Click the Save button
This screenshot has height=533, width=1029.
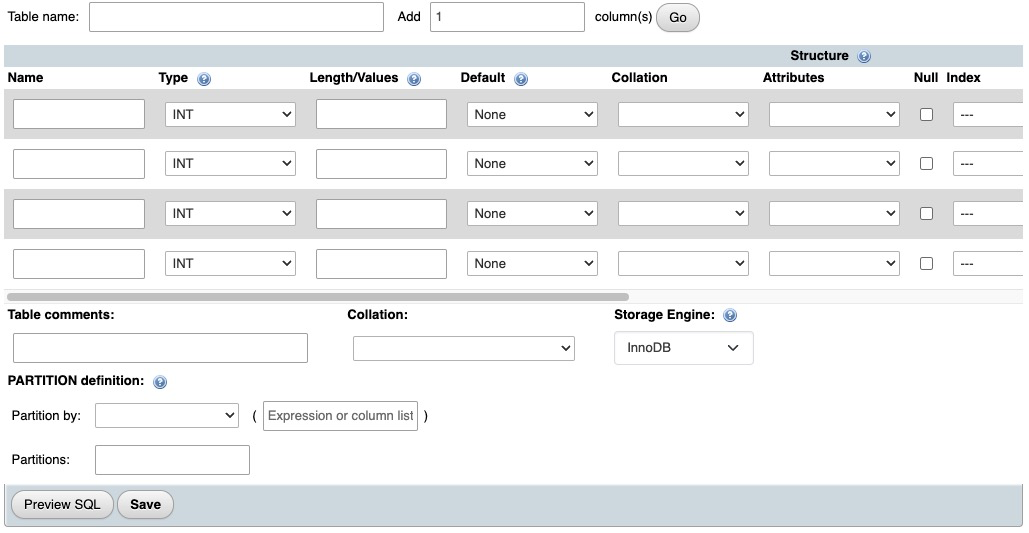[145, 504]
